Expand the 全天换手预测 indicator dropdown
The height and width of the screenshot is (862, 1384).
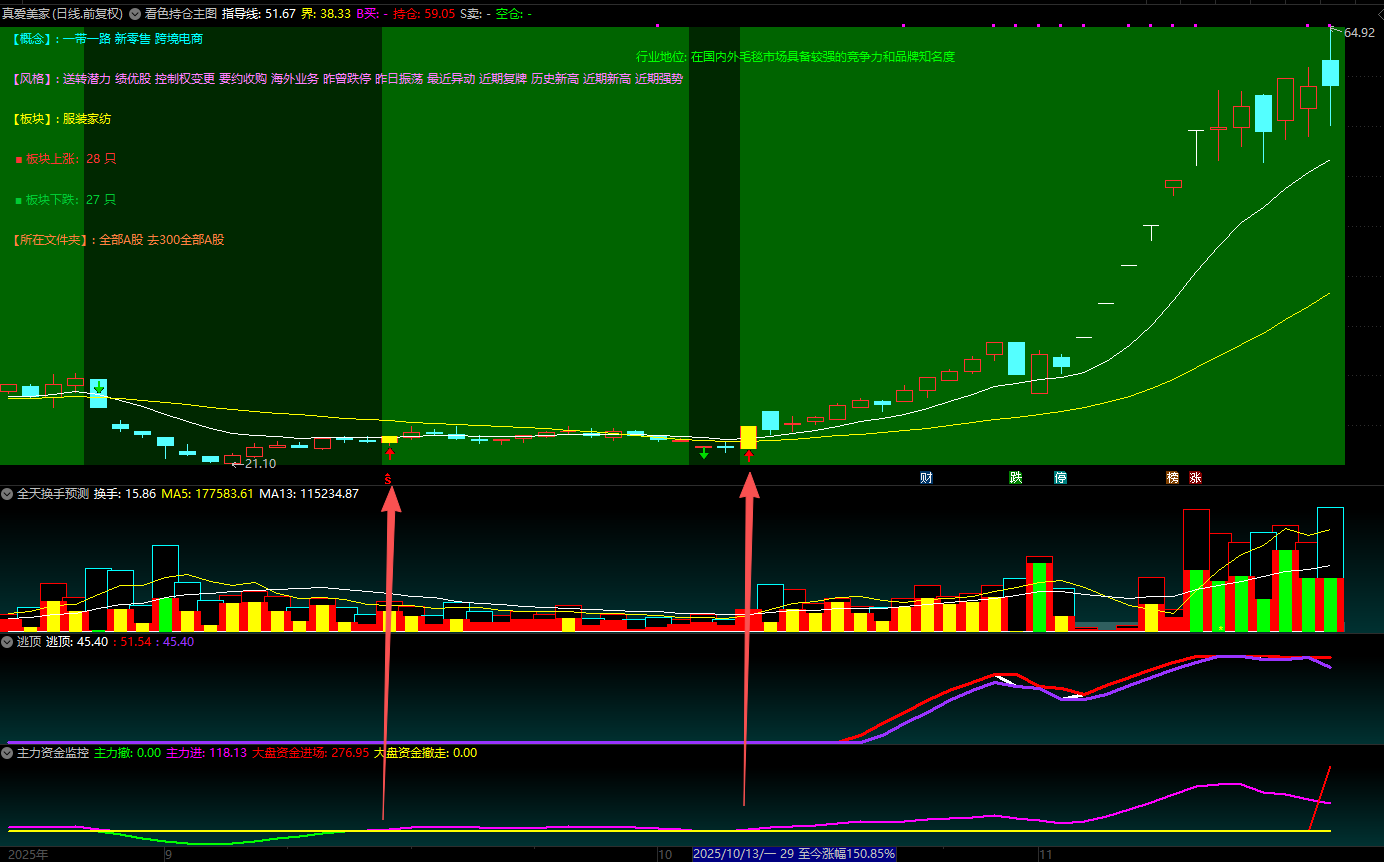click(7, 494)
